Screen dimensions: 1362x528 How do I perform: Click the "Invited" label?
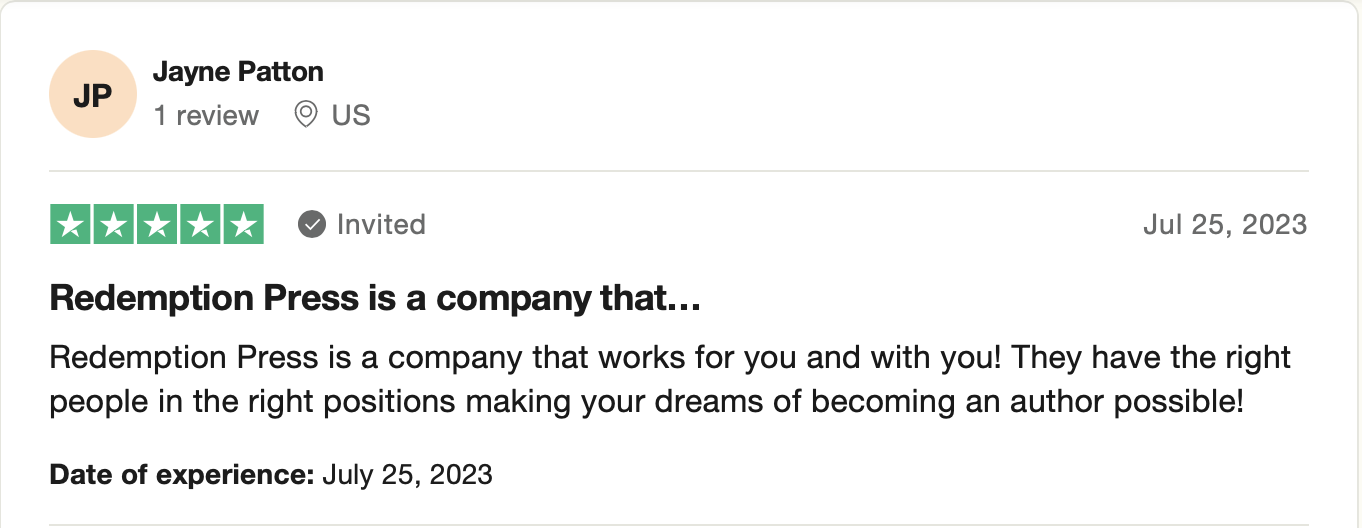(x=381, y=224)
